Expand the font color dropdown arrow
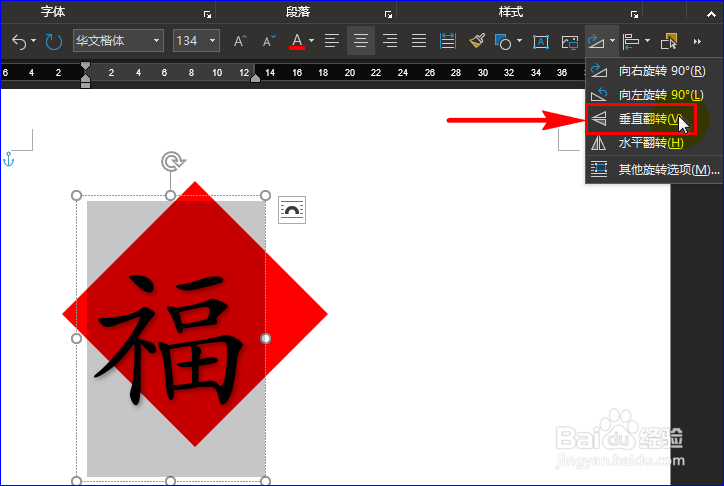Image resolution: width=724 pixels, height=486 pixels. tap(312, 41)
